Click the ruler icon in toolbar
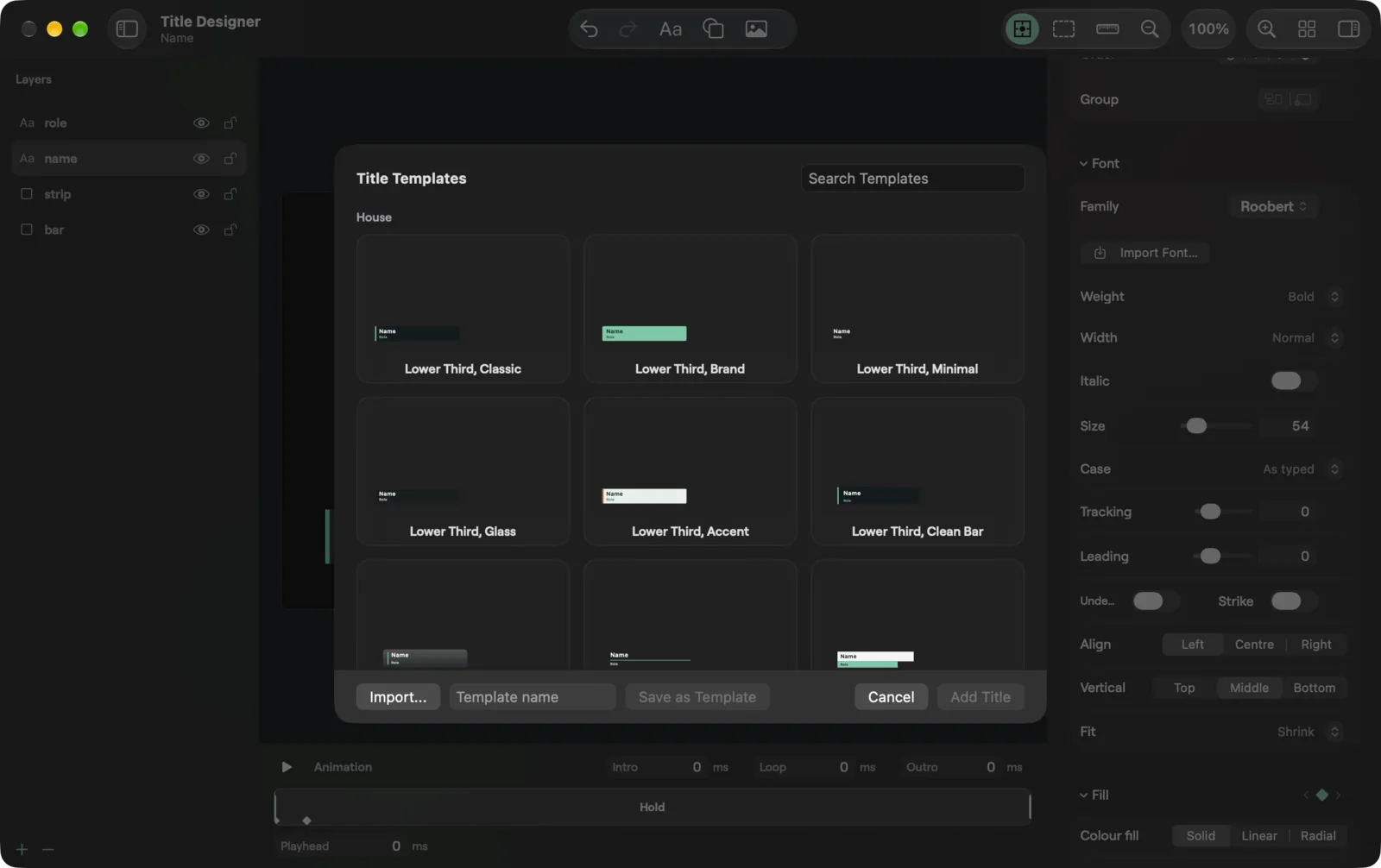The width and height of the screenshot is (1381, 868). click(1107, 28)
